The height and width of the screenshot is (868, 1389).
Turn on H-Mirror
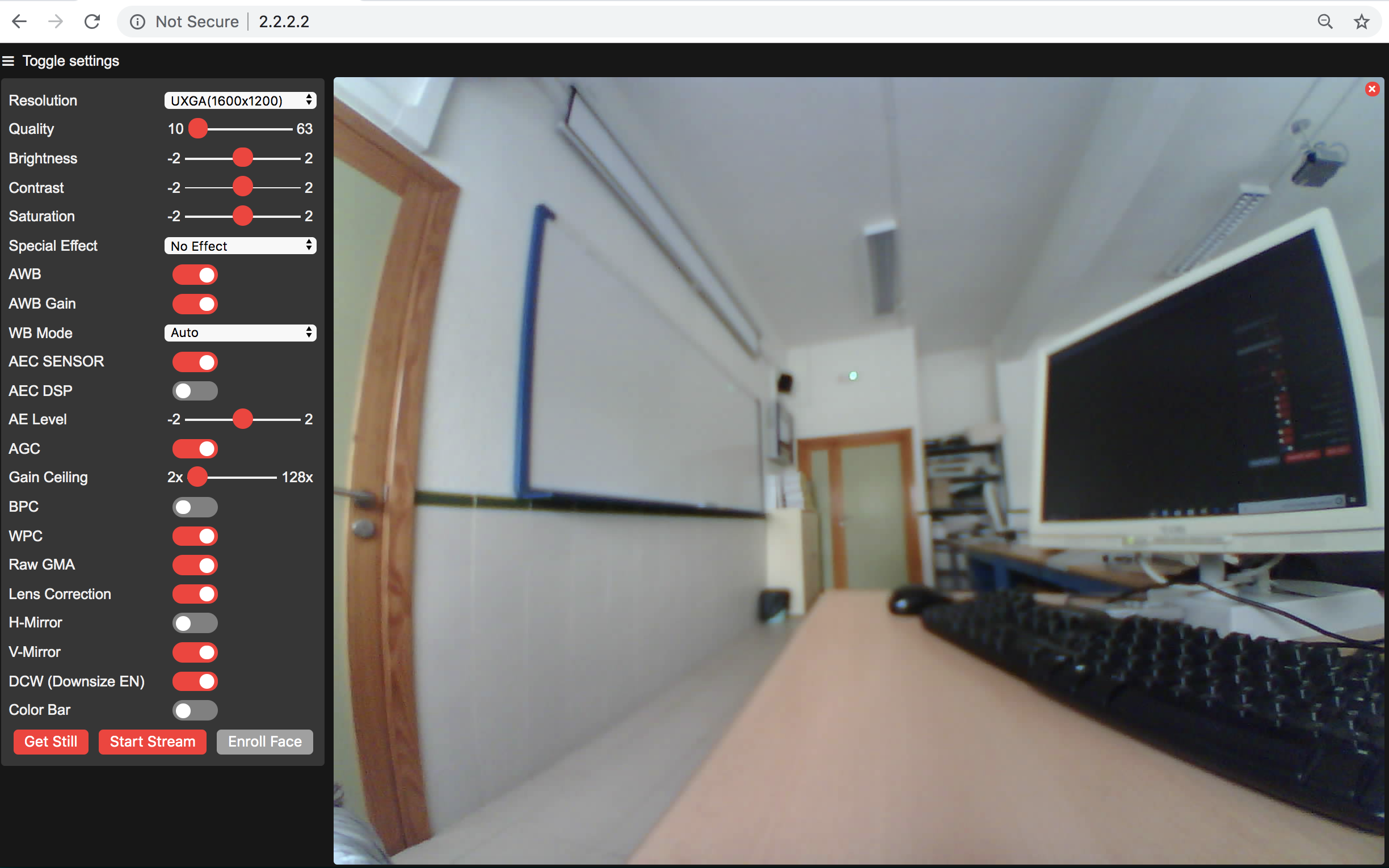pyautogui.click(x=195, y=623)
